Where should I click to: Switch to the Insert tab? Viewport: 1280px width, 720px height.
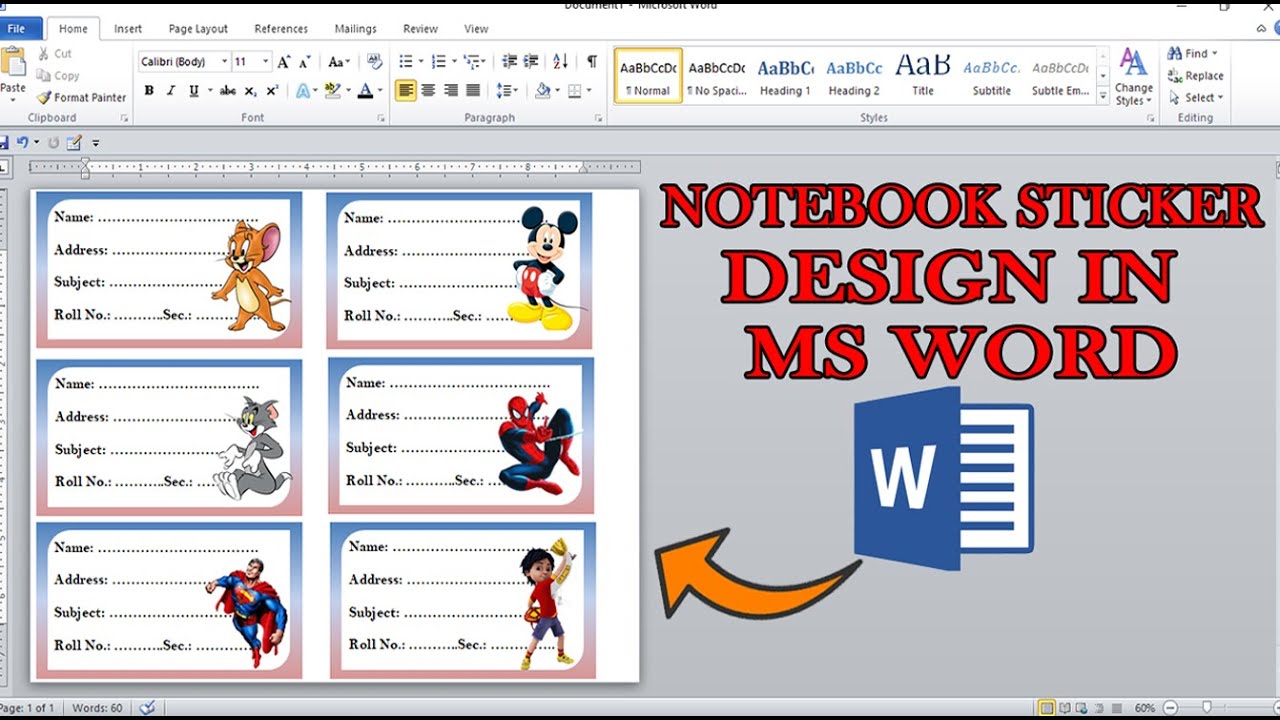[x=128, y=29]
